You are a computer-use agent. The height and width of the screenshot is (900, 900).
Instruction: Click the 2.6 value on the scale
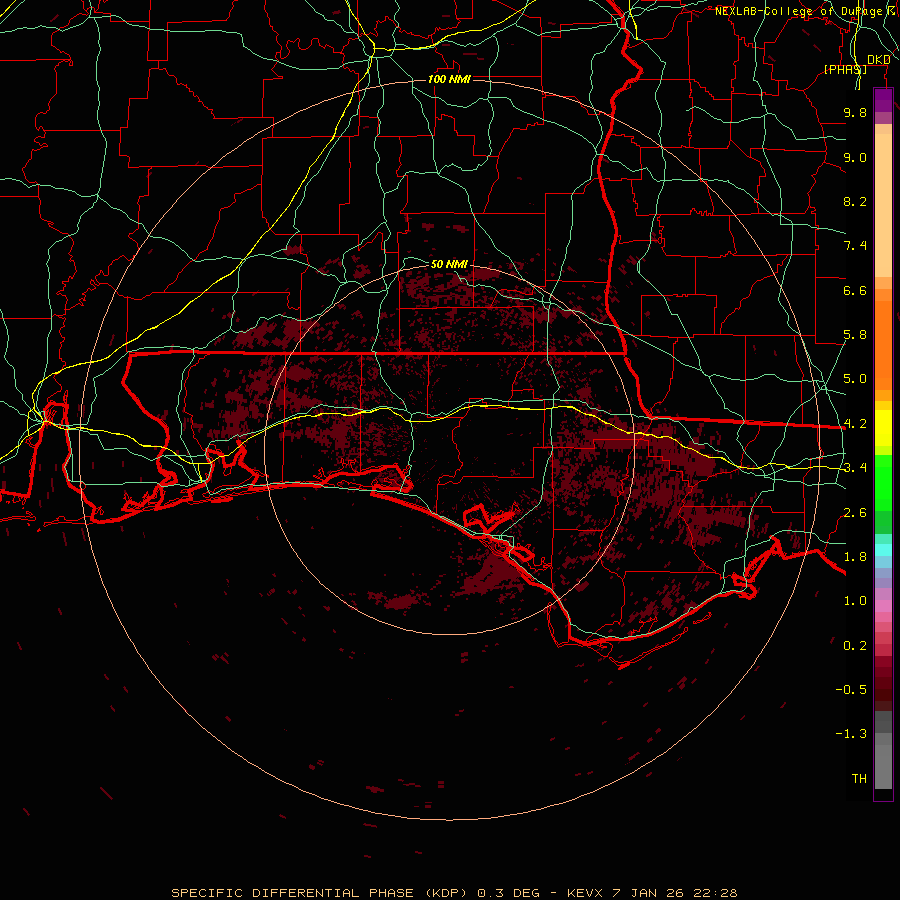tap(855, 513)
